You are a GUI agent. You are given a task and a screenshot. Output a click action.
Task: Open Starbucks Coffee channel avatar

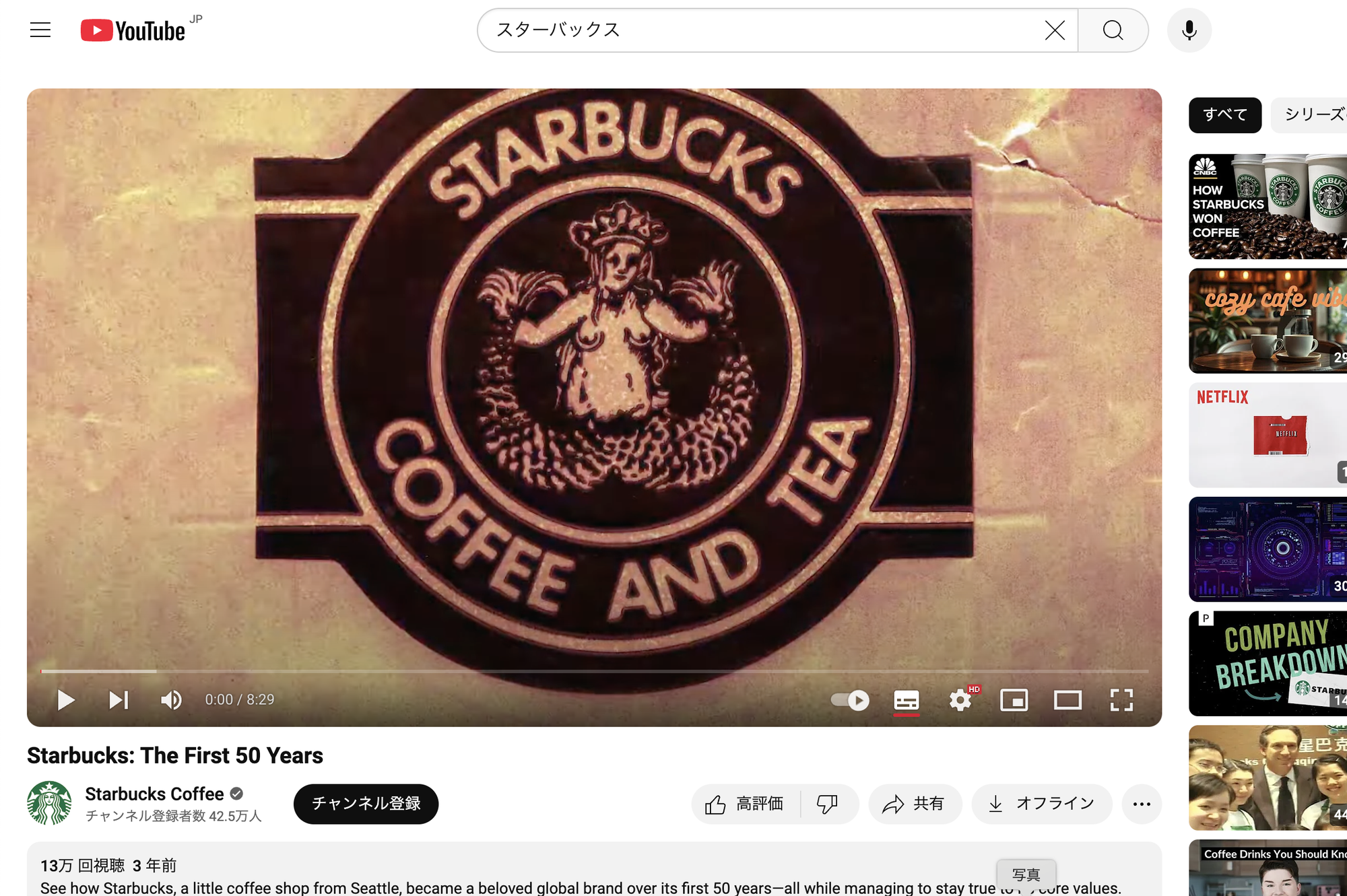tap(49, 803)
